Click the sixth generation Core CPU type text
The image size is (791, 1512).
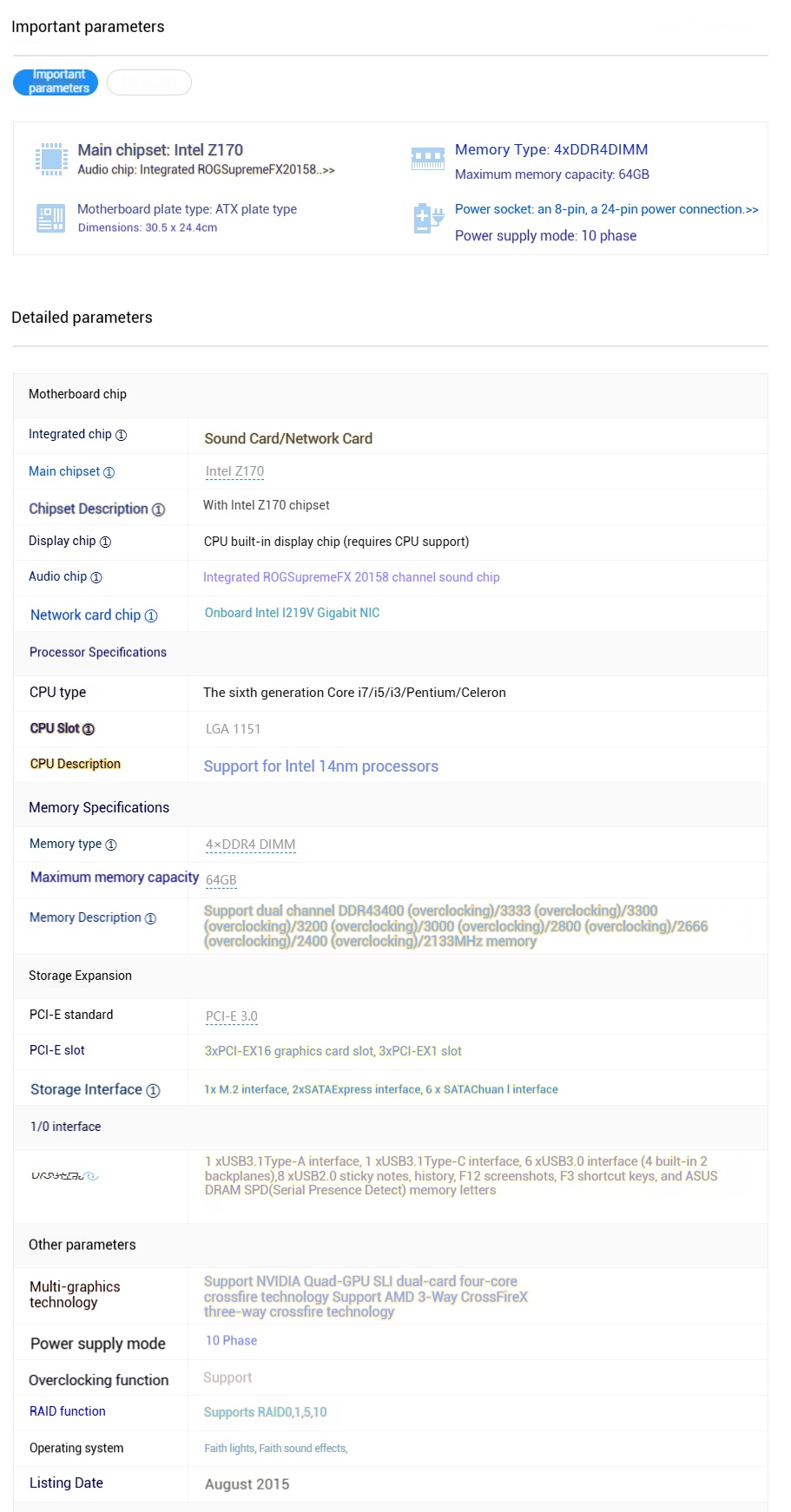(354, 693)
